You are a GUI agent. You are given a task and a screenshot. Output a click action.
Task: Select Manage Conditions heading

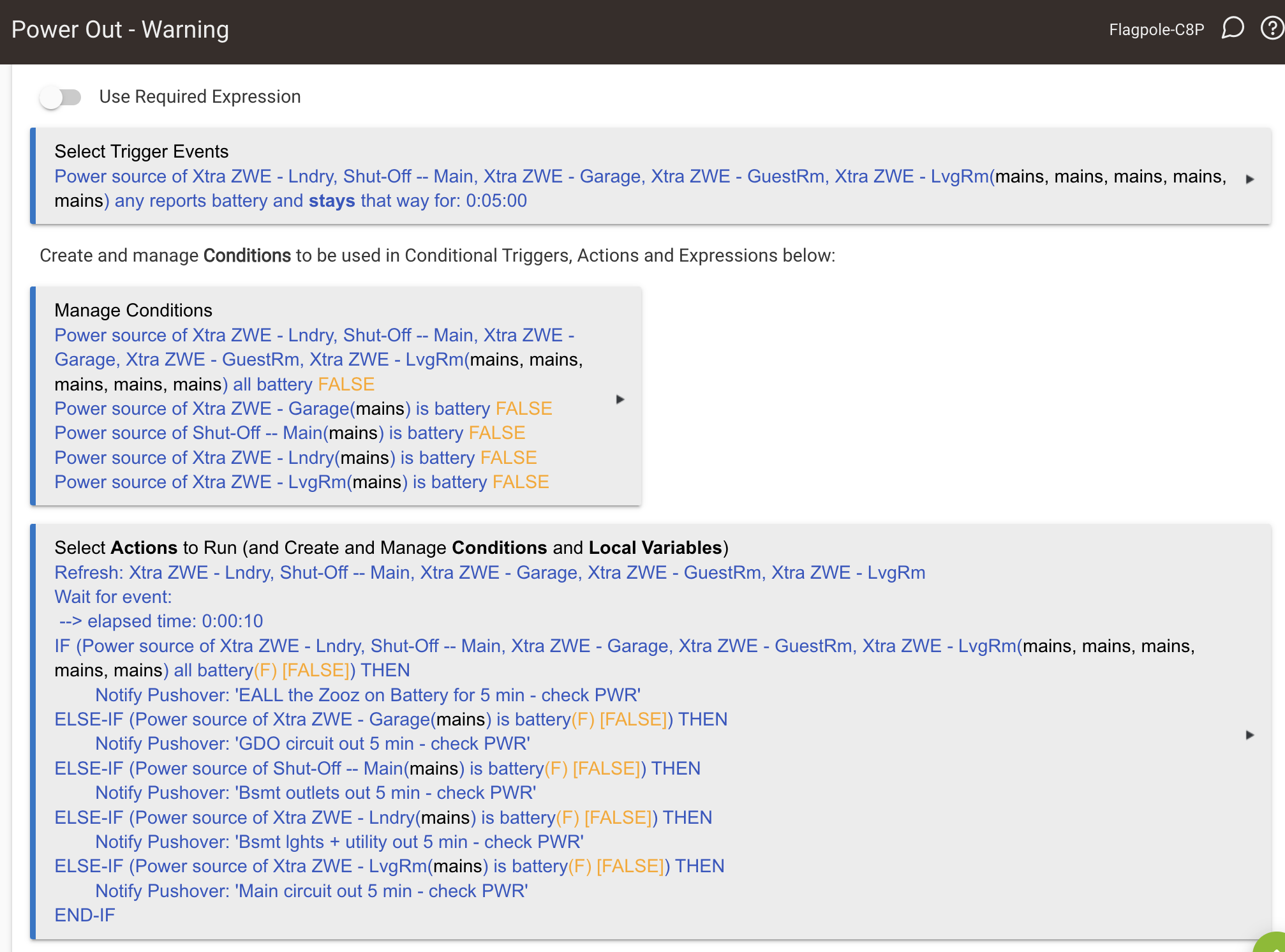coord(133,310)
